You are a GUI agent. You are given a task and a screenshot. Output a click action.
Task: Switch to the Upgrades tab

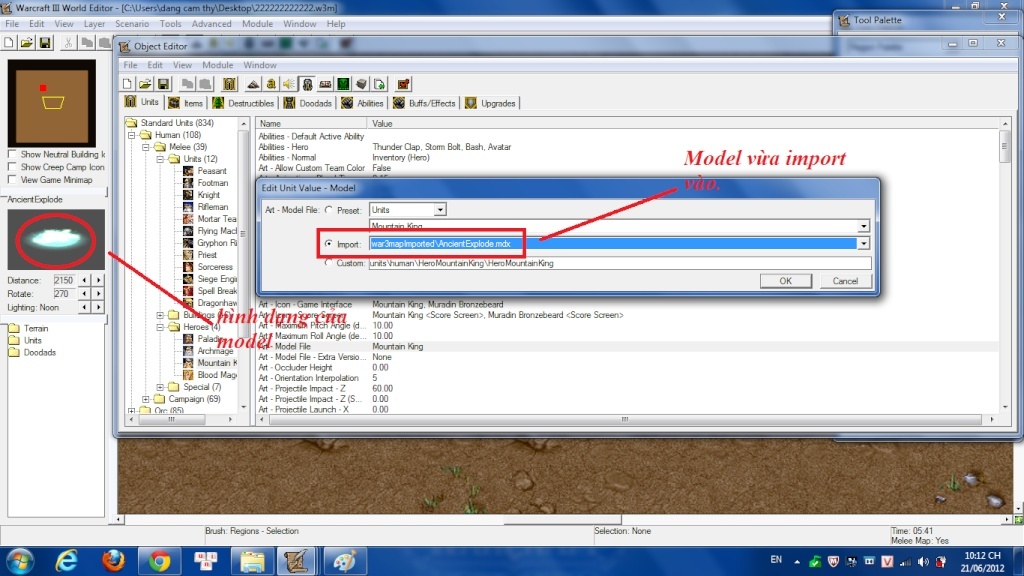[x=490, y=103]
